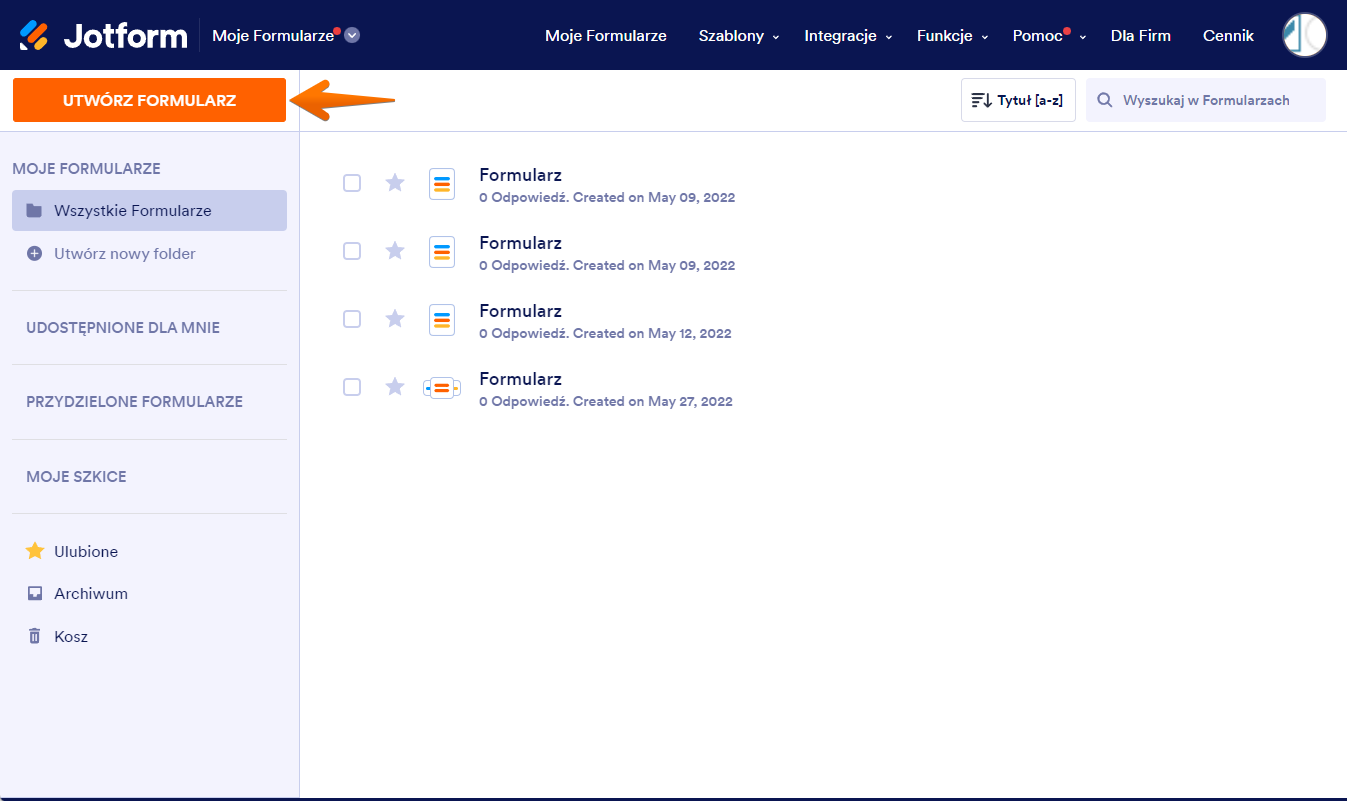Star the form created on May 27, 2022
The height and width of the screenshot is (801, 1347).
tap(394, 387)
